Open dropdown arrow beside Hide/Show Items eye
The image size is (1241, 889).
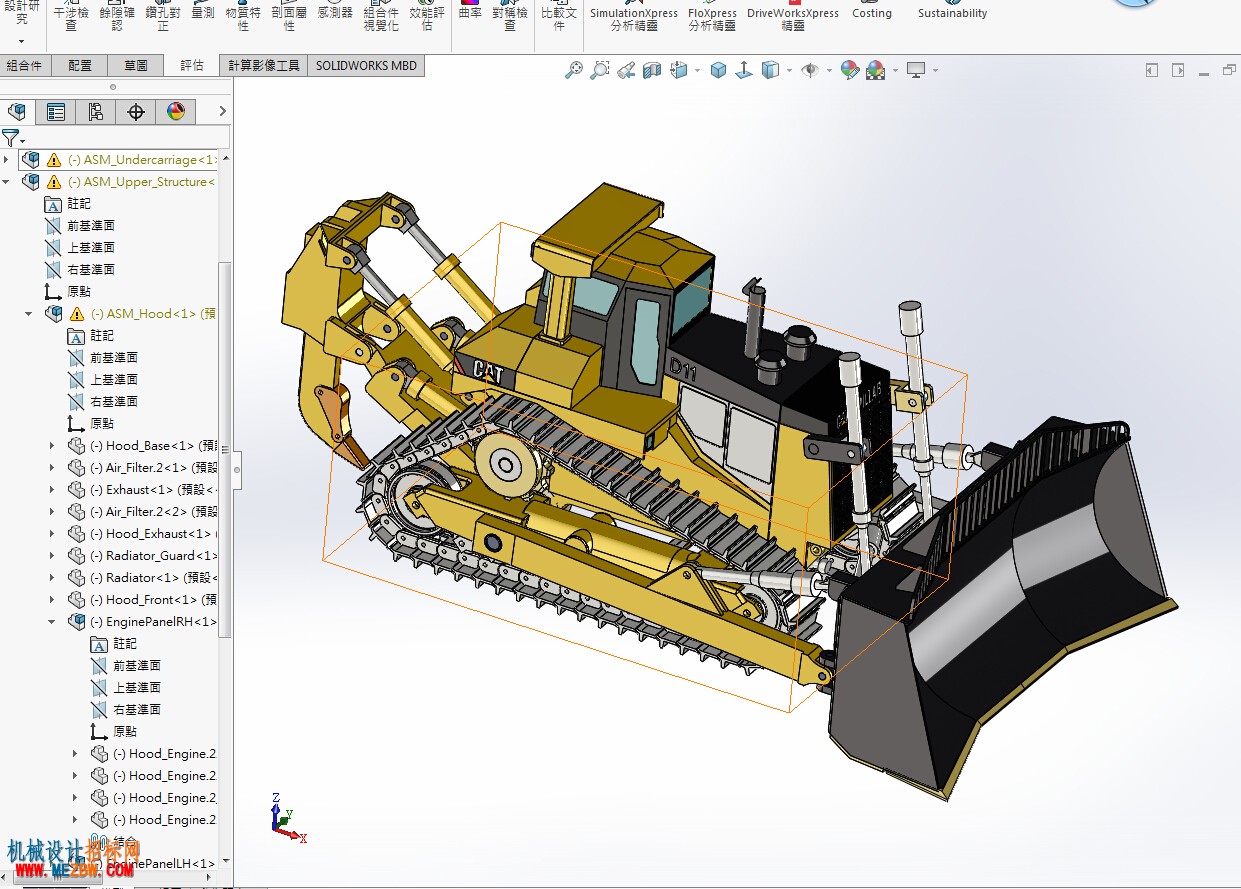click(x=830, y=71)
